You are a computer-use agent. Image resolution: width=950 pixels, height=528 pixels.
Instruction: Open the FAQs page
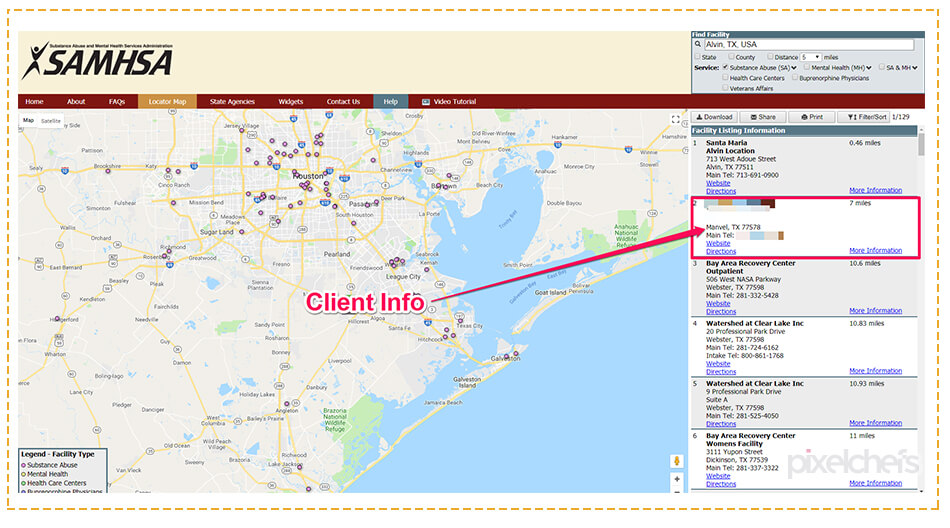coord(117,102)
